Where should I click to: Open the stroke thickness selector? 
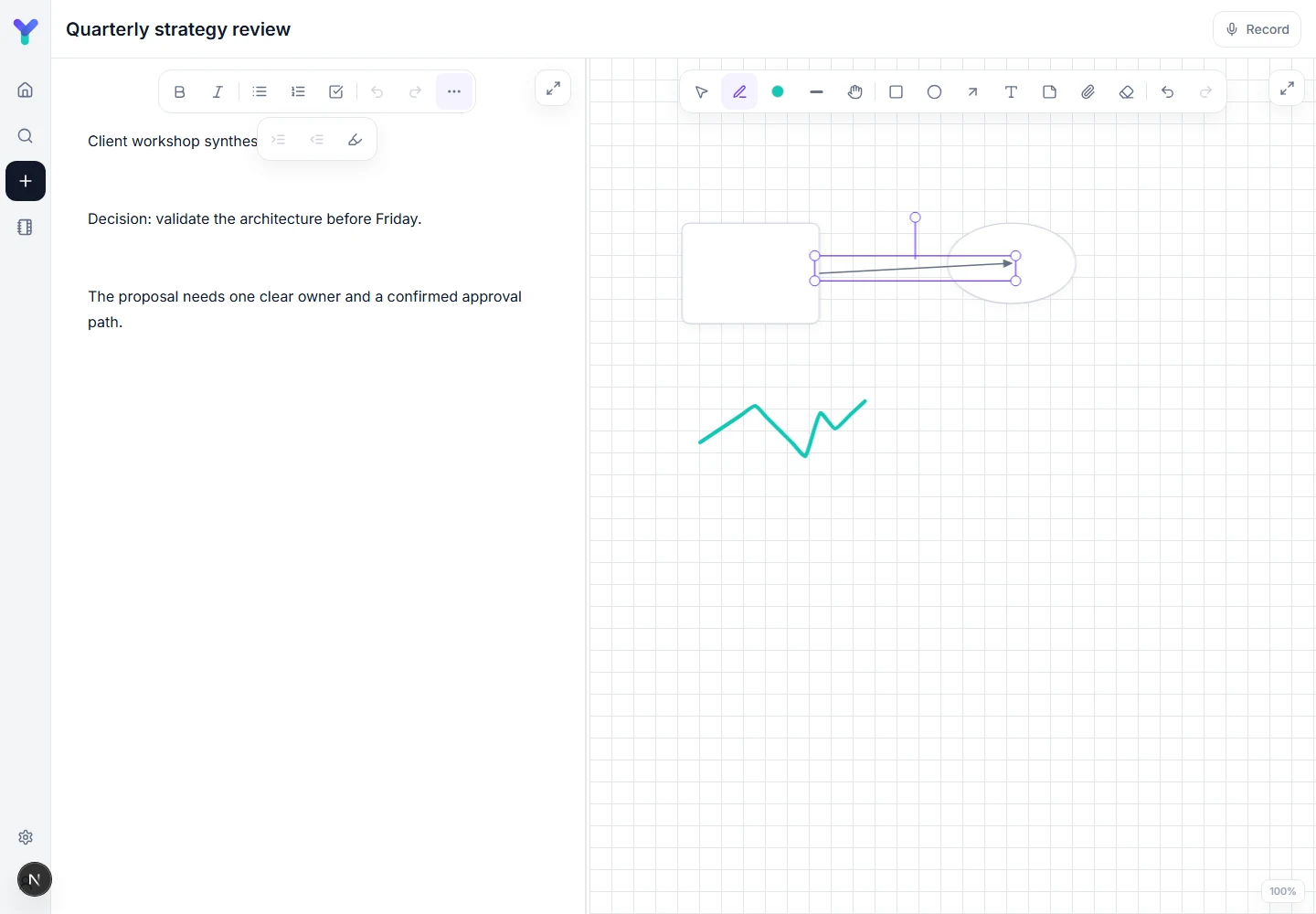click(816, 91)
